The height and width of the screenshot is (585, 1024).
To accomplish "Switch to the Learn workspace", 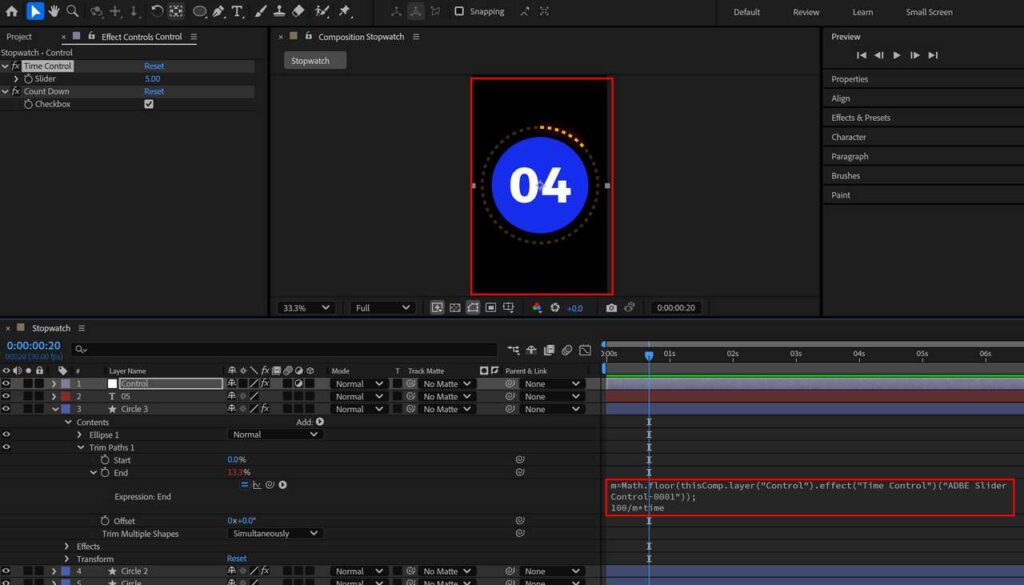I will tap(862, 12).
